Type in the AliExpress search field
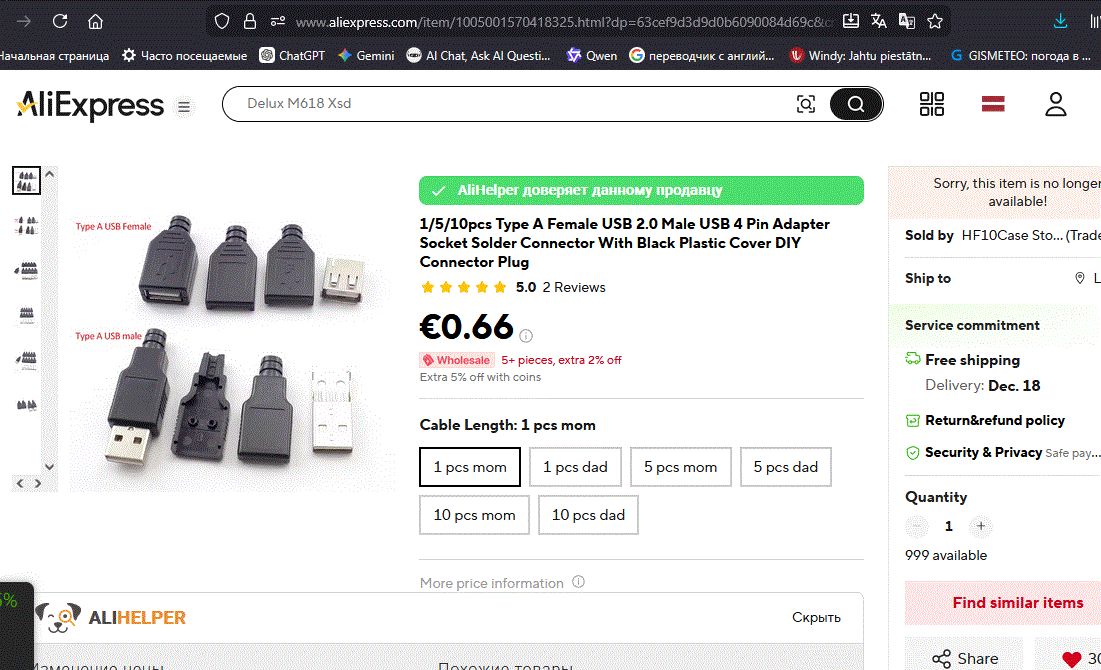 500,104
